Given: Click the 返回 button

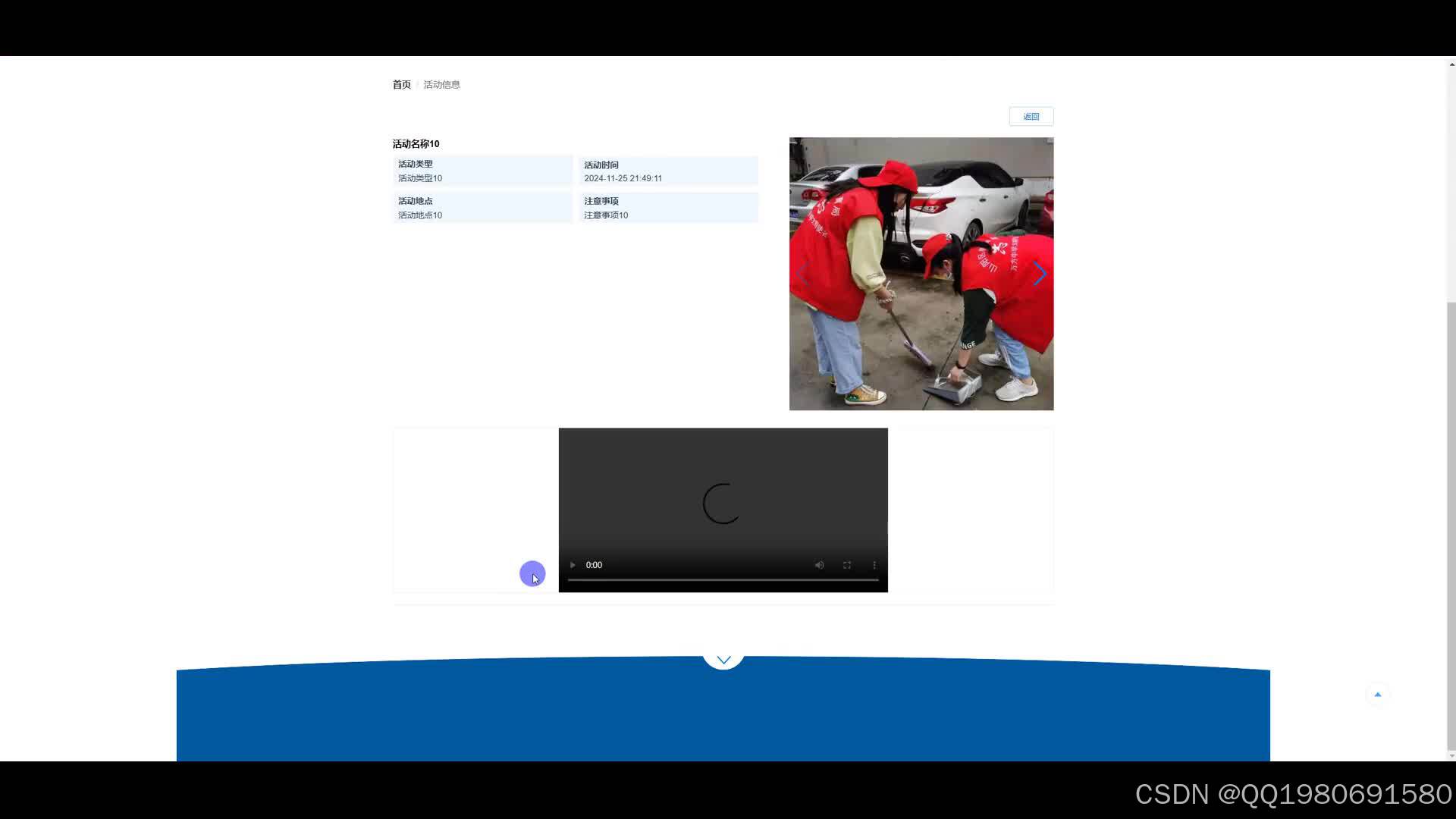Looking at the screenshot, I should [1031, 116].
